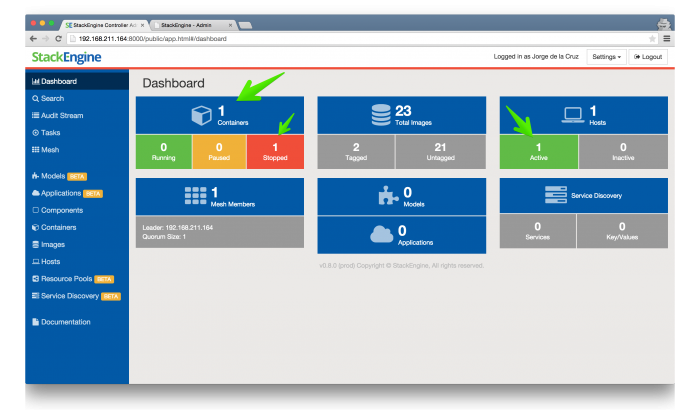
Task: Open the Inactive hosts tile
Action: coord(623,152)
